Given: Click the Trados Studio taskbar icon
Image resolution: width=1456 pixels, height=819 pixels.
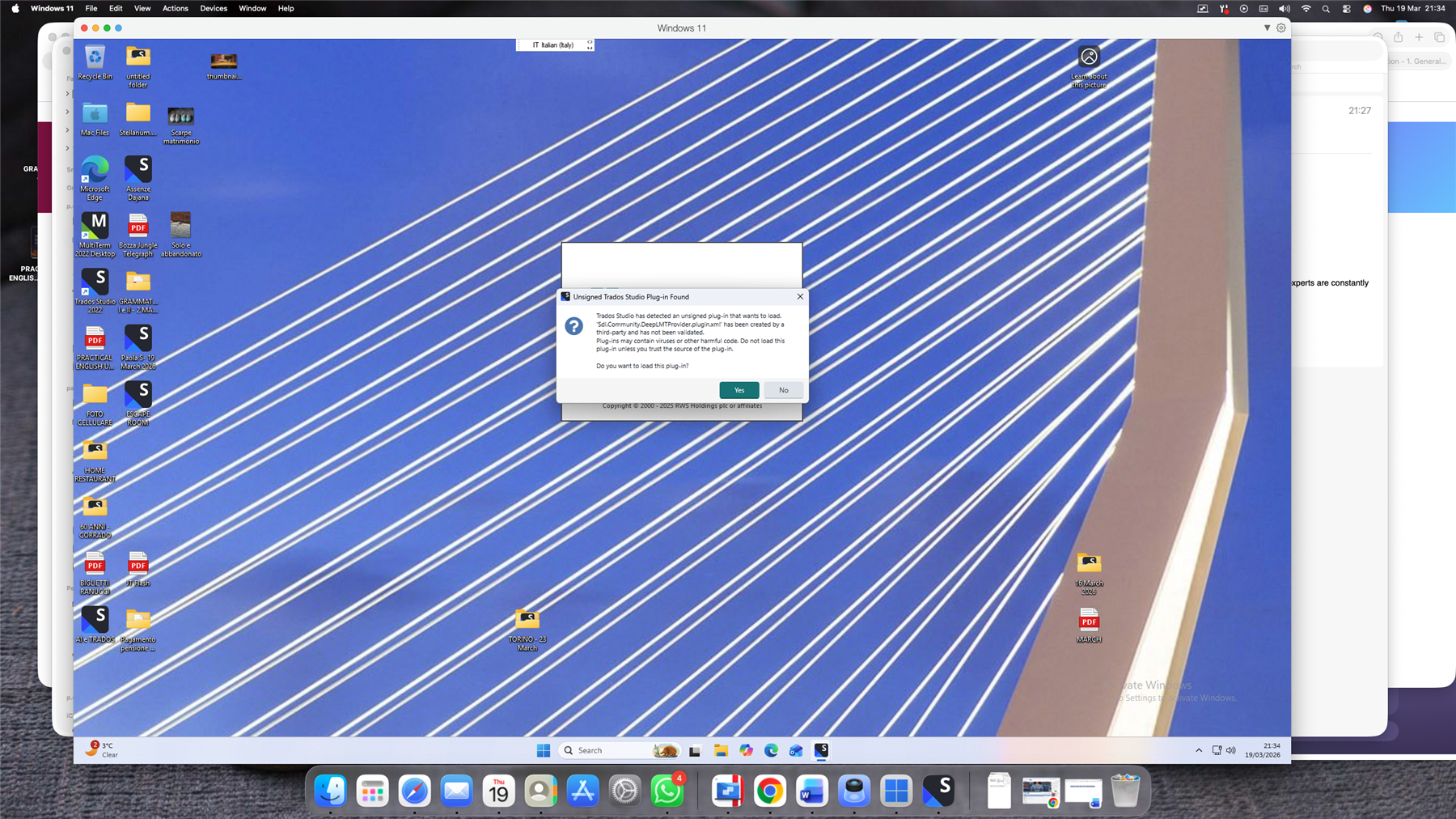Looking at the screenshot, I should click(821, 750).
